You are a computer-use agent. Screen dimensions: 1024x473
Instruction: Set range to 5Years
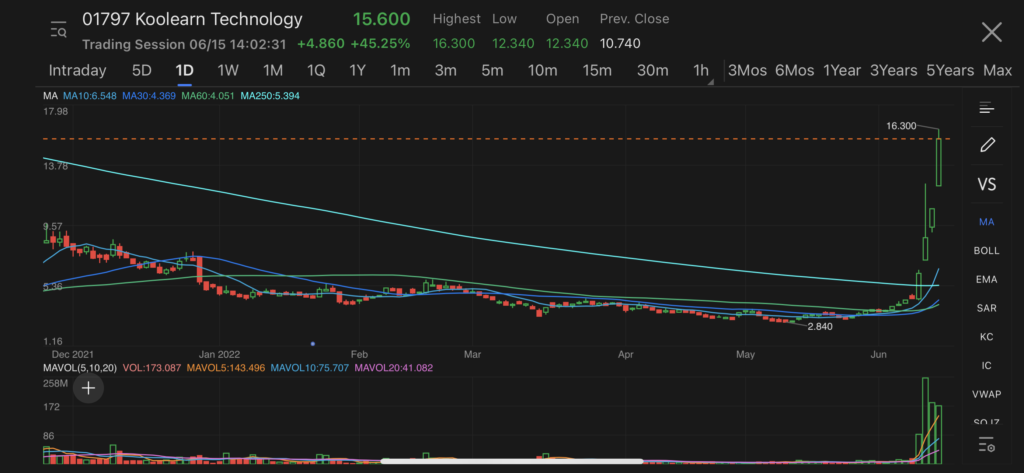[950, 71]
